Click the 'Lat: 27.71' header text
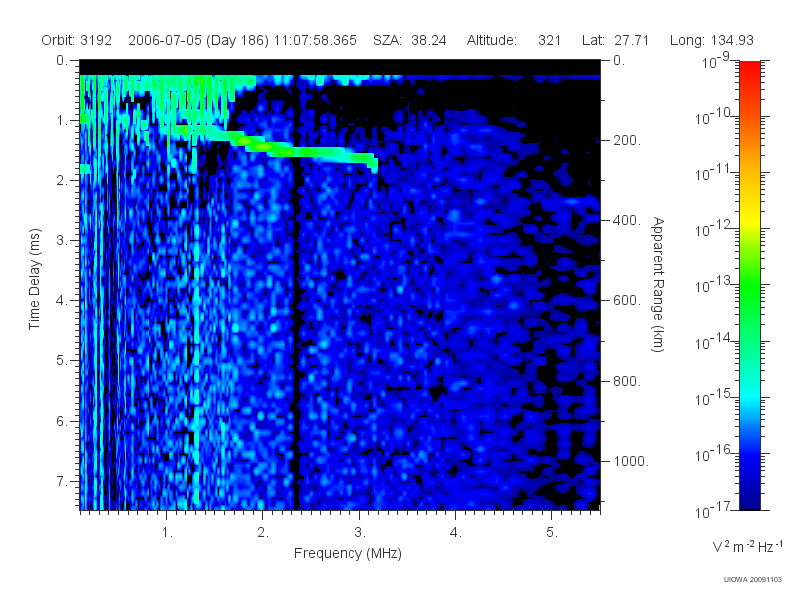 (615, 40)
